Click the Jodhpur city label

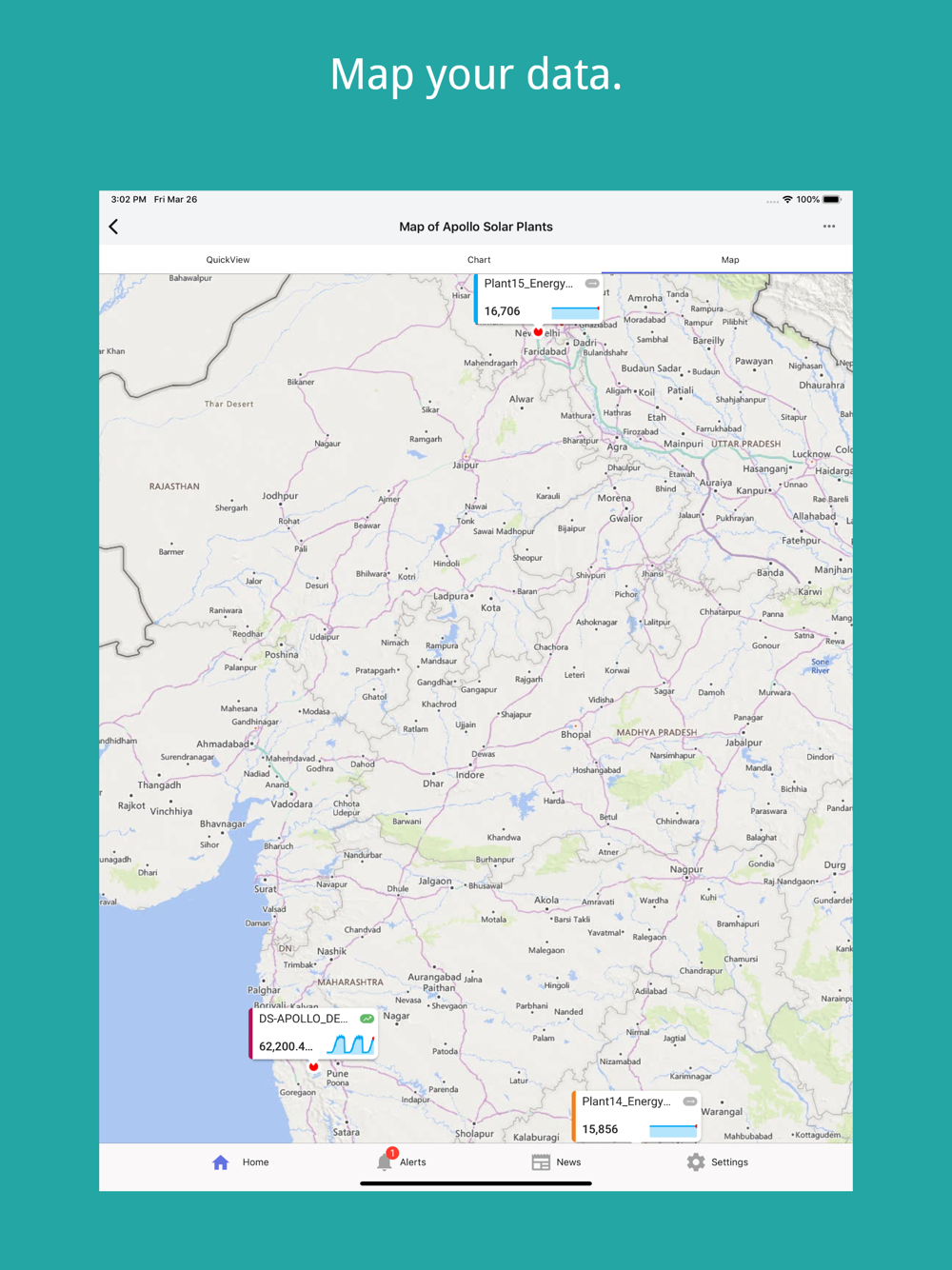pyautogui.click(x=280, y=495)
